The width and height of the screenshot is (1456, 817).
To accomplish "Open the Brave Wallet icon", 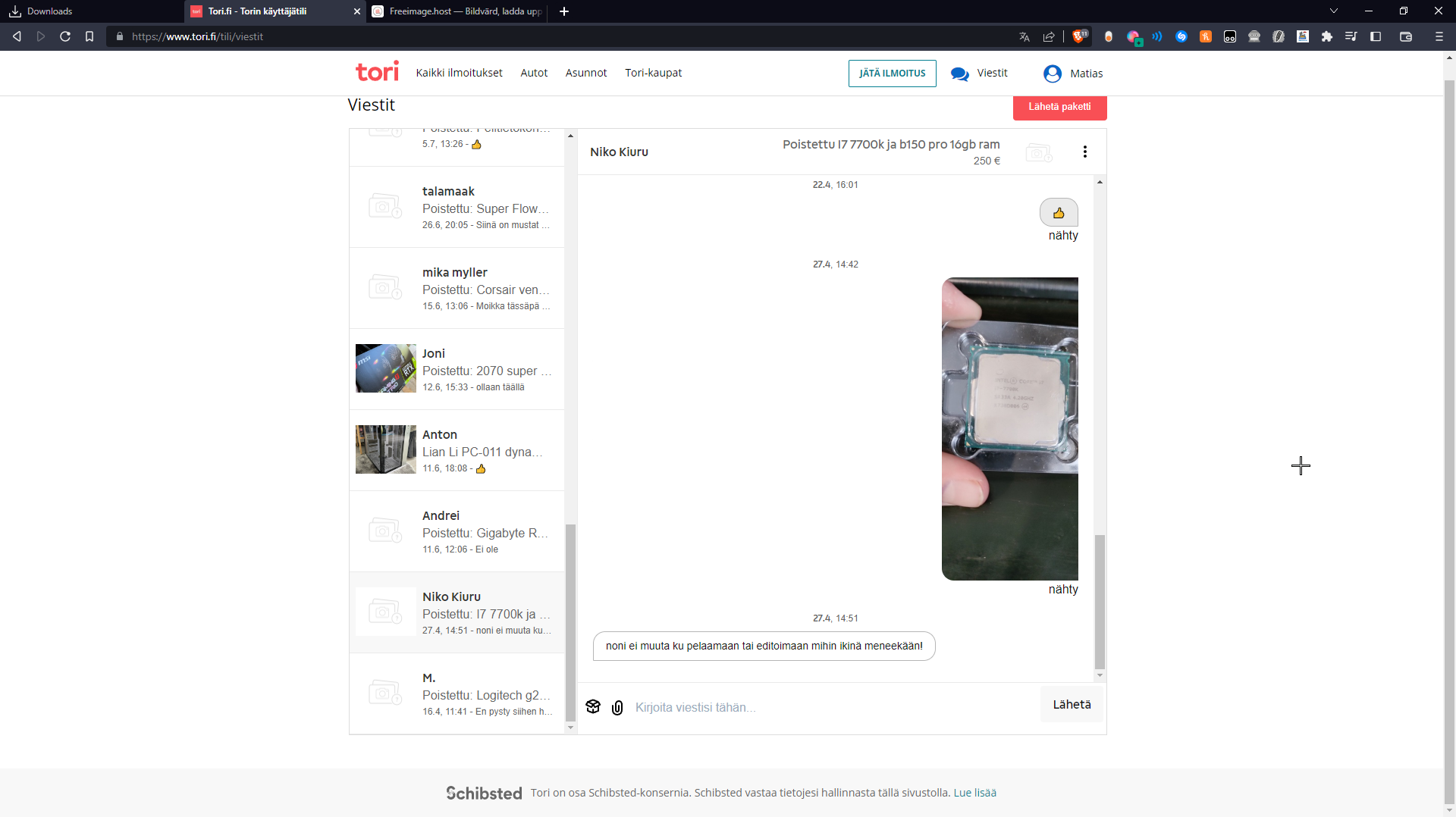I will pos(1406,36).
